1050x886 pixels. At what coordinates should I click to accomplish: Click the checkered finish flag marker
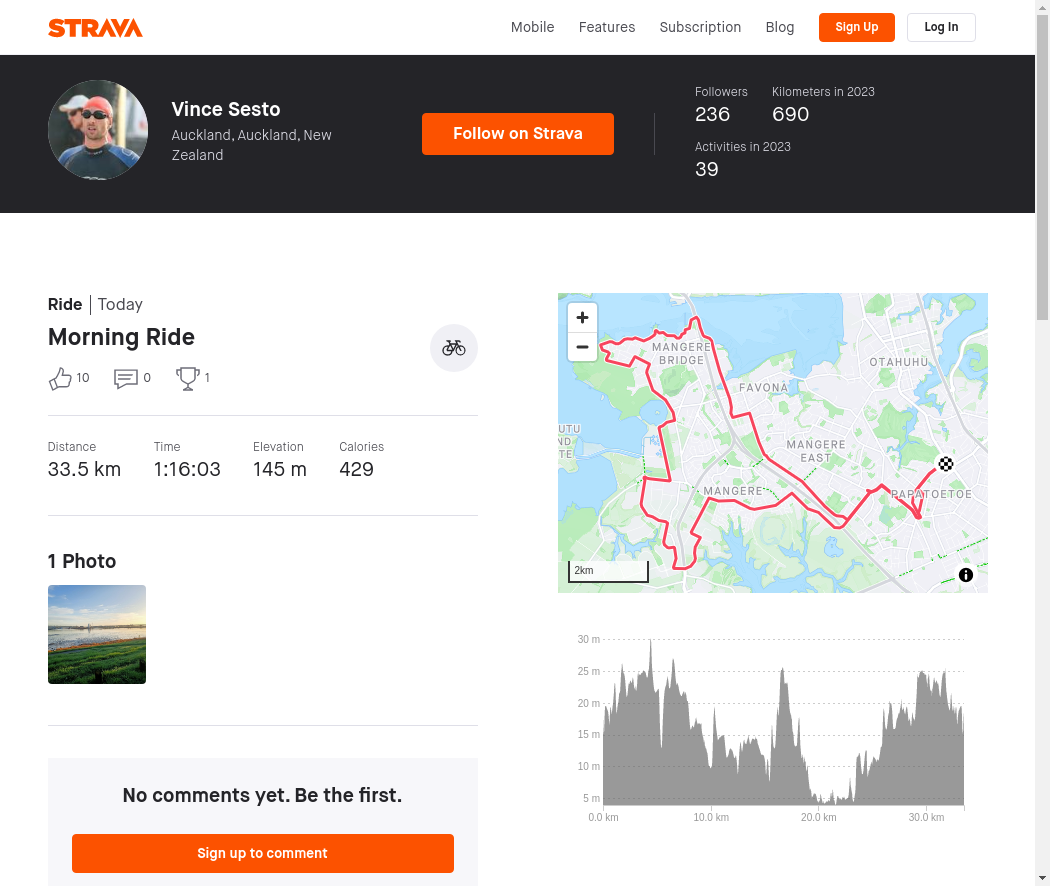[946, 464]
